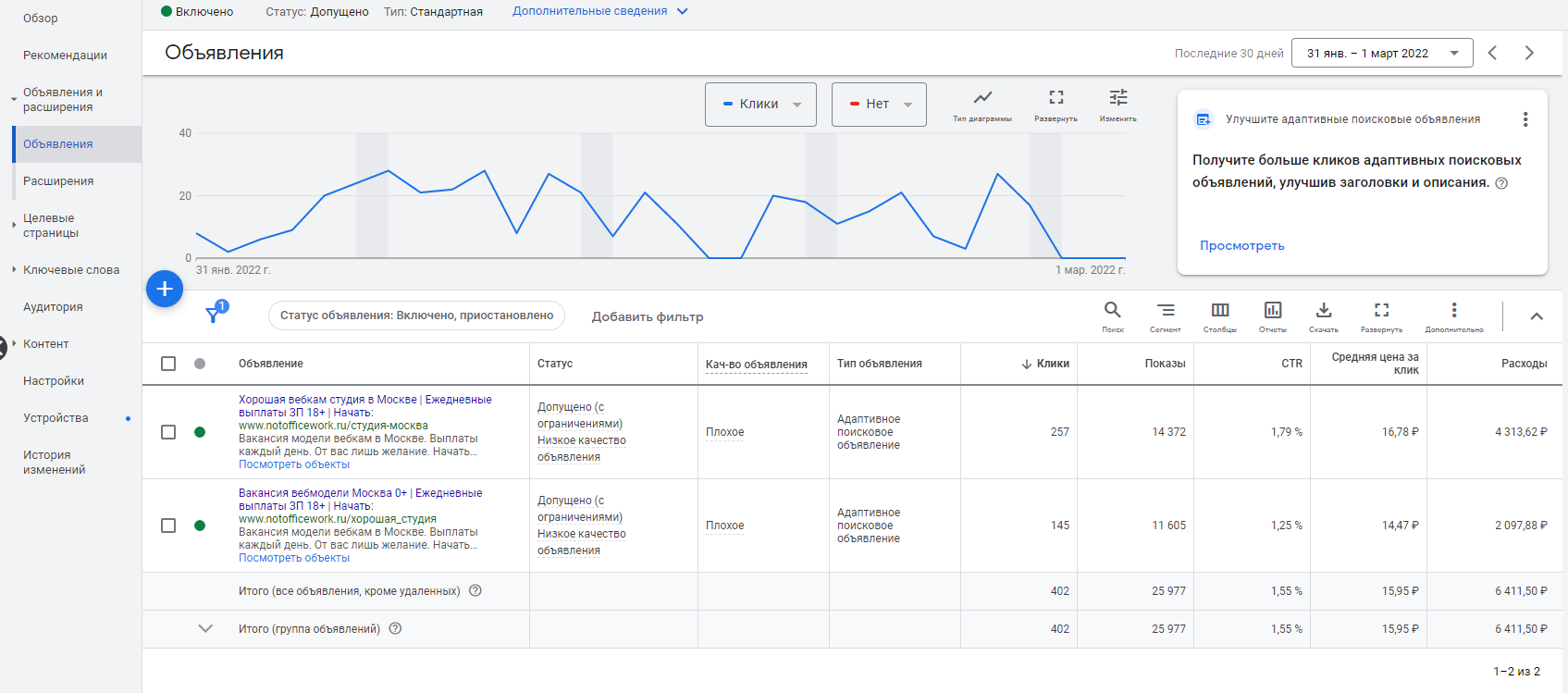Screen dimensions: 1568x693
Task: Download table data via download icon
Action: click(x=1323, y=311)
